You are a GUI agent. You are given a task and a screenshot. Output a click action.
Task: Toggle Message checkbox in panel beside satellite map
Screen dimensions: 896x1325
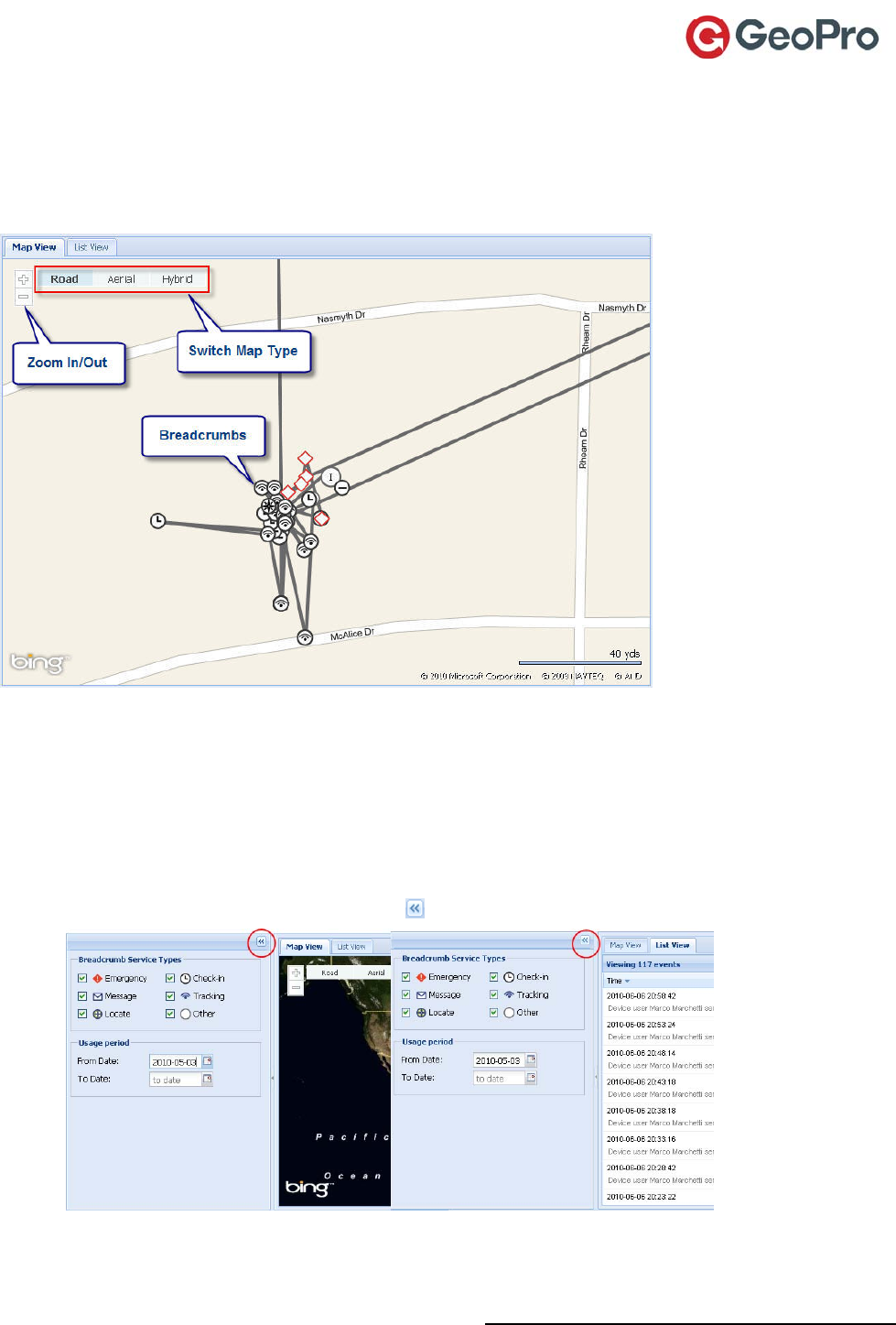[x=82, y=996]
